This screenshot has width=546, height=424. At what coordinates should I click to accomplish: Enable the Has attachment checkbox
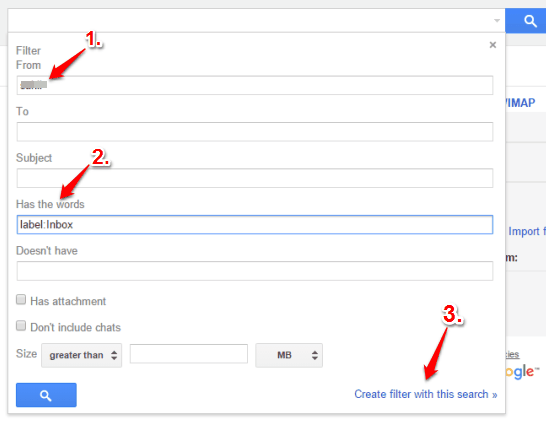[21, 300]
